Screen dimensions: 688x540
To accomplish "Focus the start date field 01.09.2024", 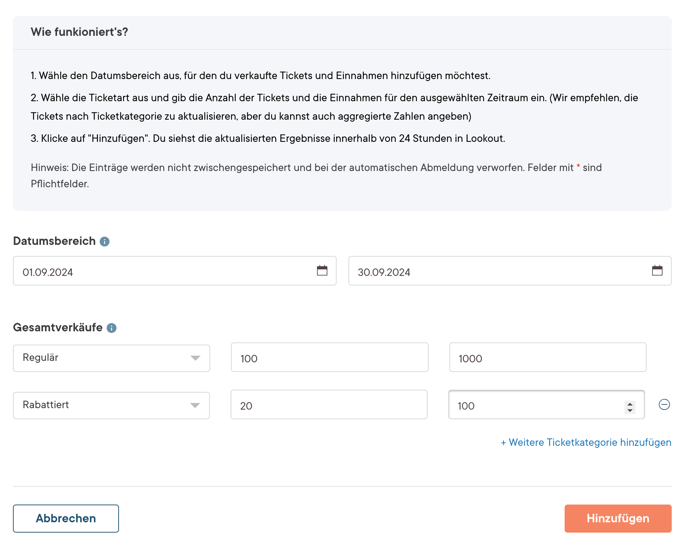I will tap(175, 271).
